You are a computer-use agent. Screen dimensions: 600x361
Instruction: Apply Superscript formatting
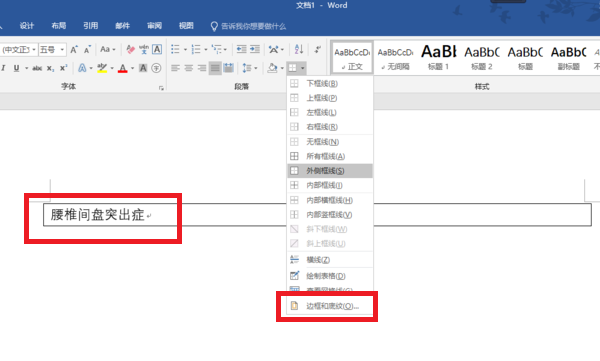pyautogui.click(x=64, y=68)
